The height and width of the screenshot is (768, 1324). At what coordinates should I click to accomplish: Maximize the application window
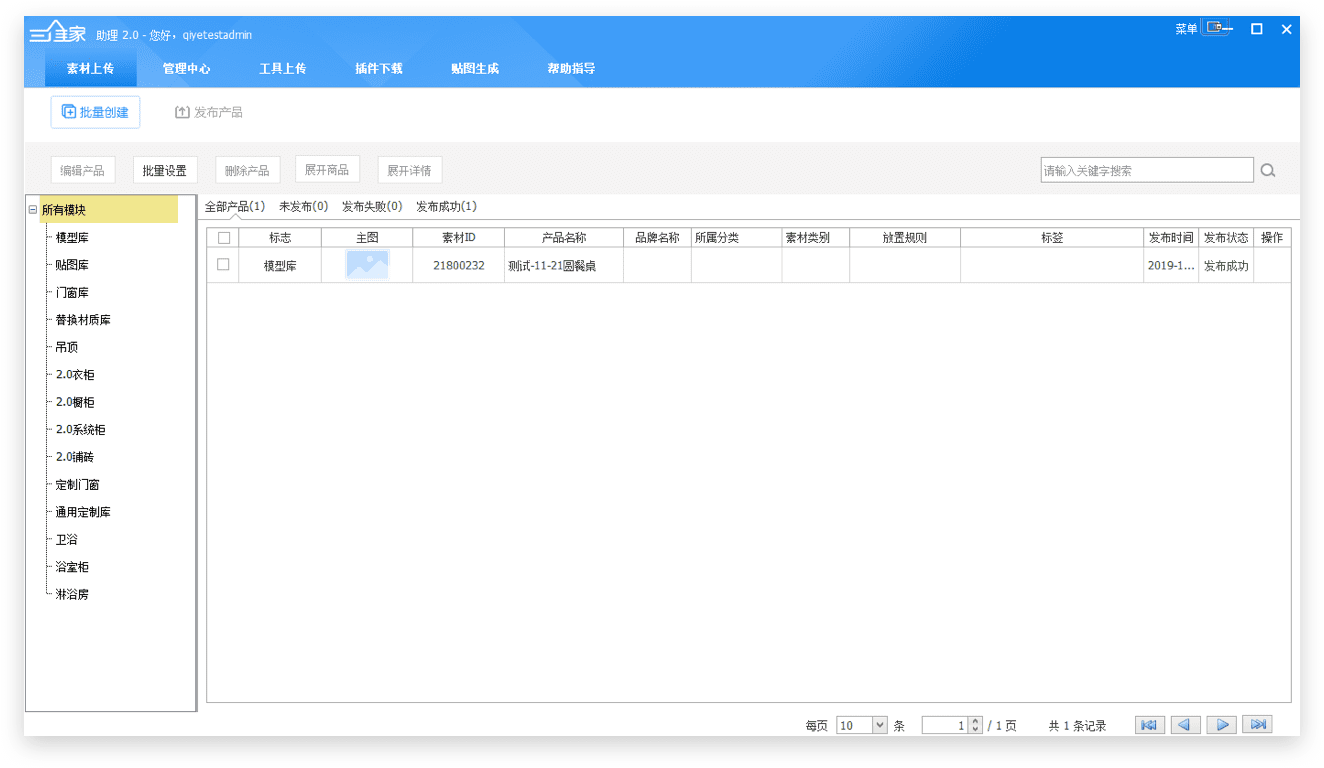(1257, 29)
